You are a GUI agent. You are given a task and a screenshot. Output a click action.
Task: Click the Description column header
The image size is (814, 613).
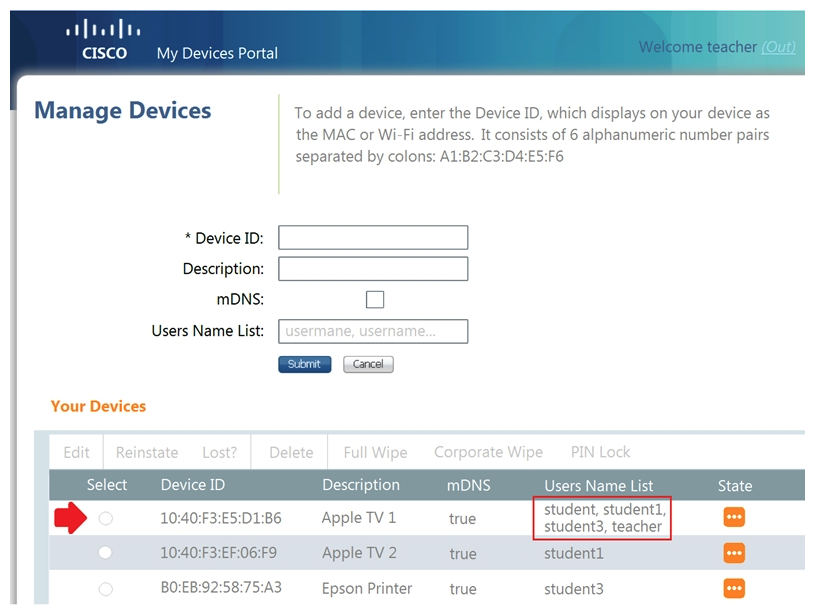[x=361, y=485]
